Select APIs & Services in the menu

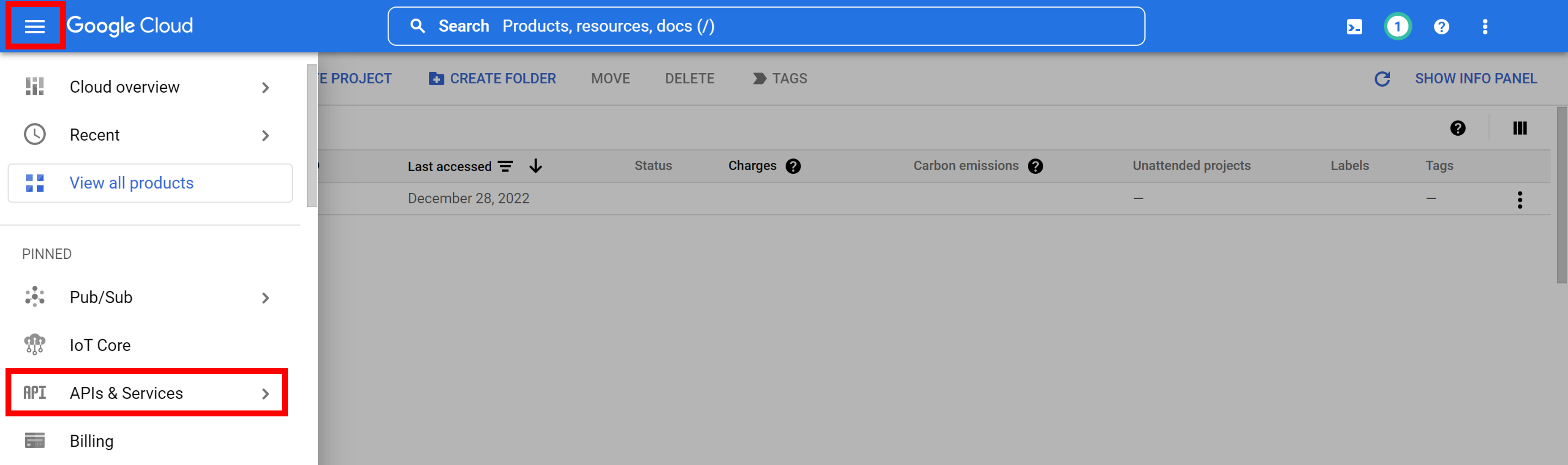pyautogui.click(x=126, y=393)
